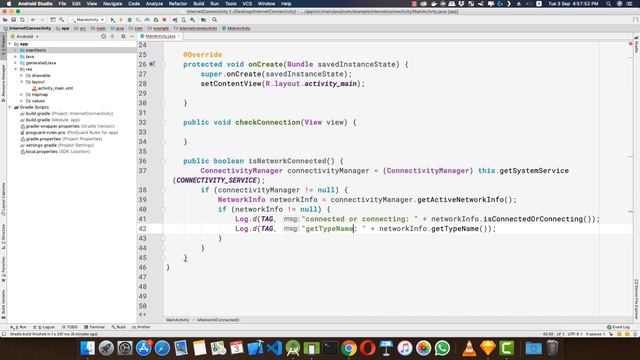Image resolution: width=640 pixels, height=360 pixels.
Task: Toggle the Gradle side tool window
Action: 636,44
